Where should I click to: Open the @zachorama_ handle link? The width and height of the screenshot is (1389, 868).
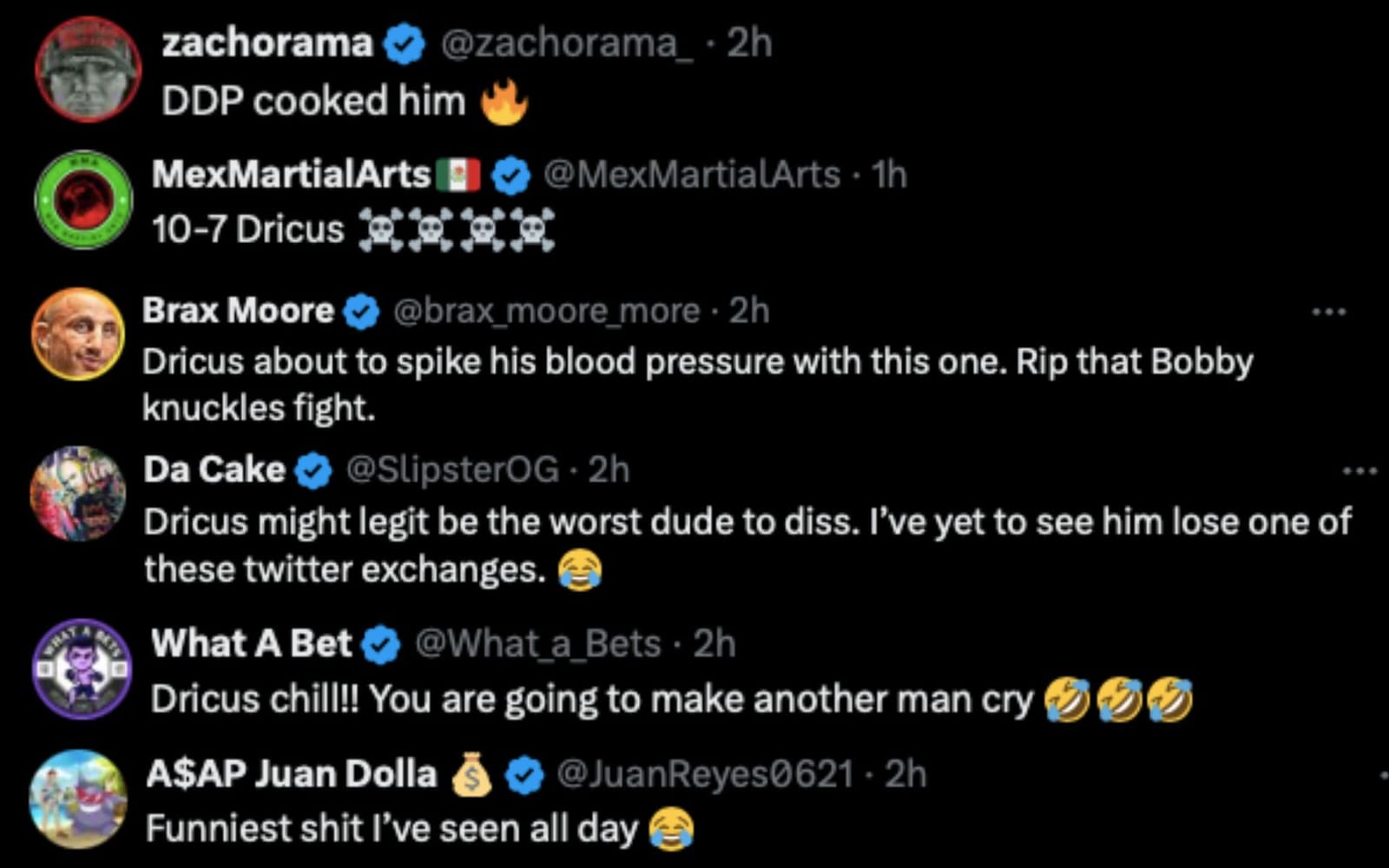[x=567, y=43]
